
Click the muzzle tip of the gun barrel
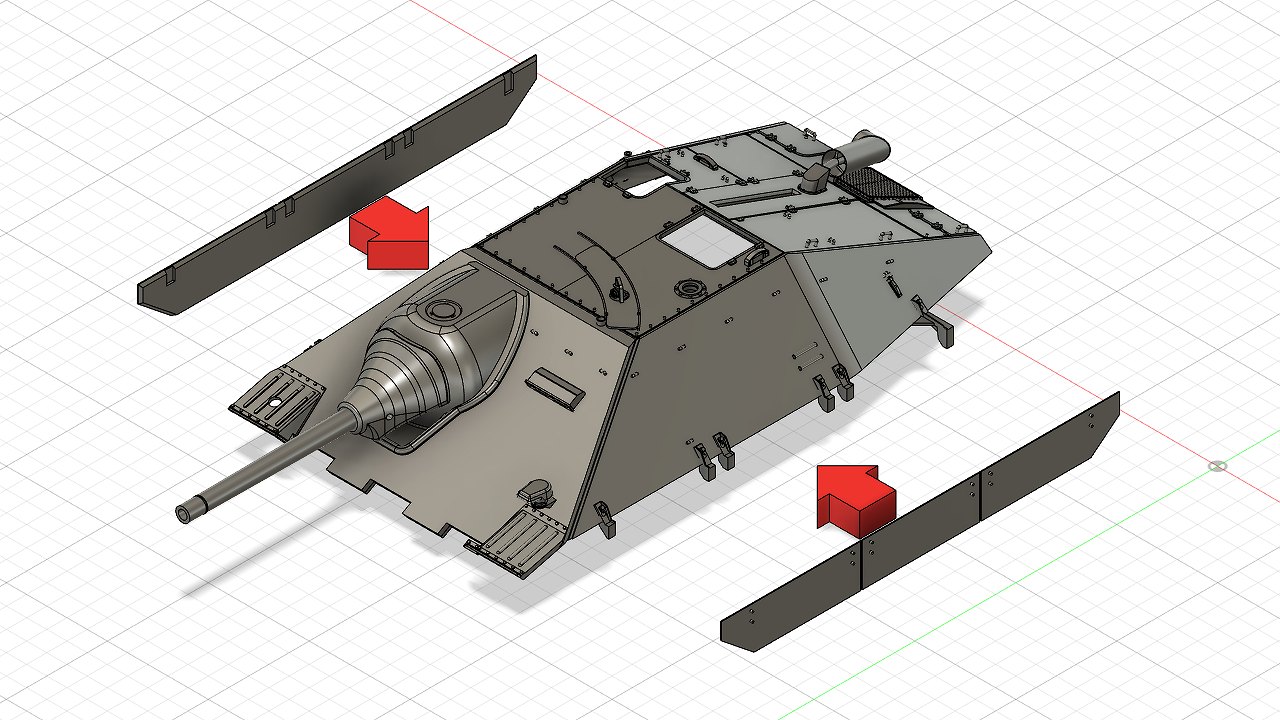tap(184, 512)
